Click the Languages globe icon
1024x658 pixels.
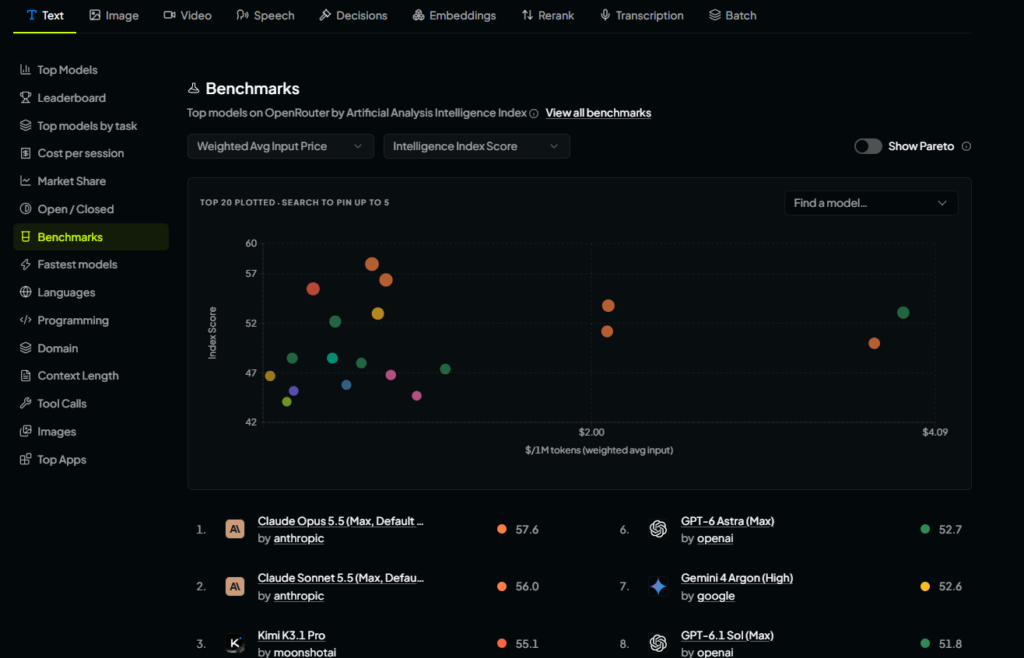click(25, 292)
